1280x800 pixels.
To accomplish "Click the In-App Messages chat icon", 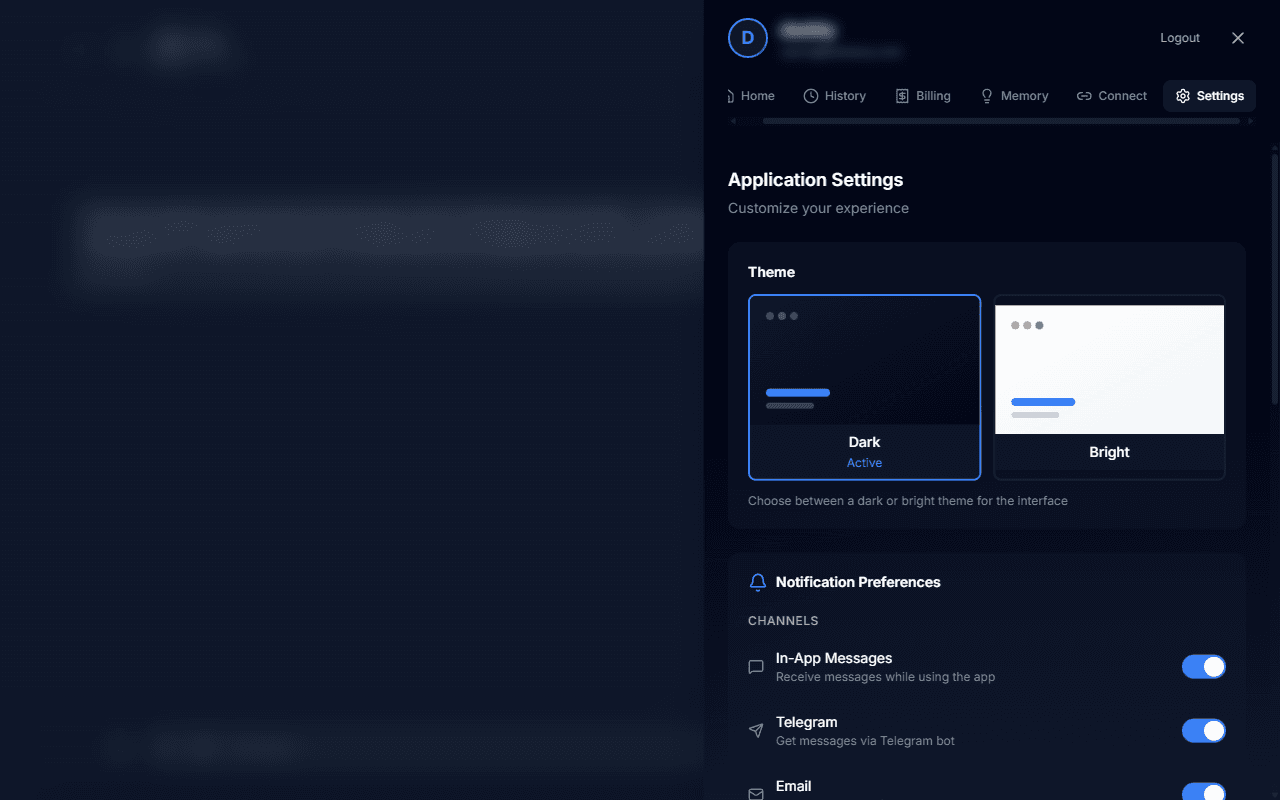I will coord(756,667).
